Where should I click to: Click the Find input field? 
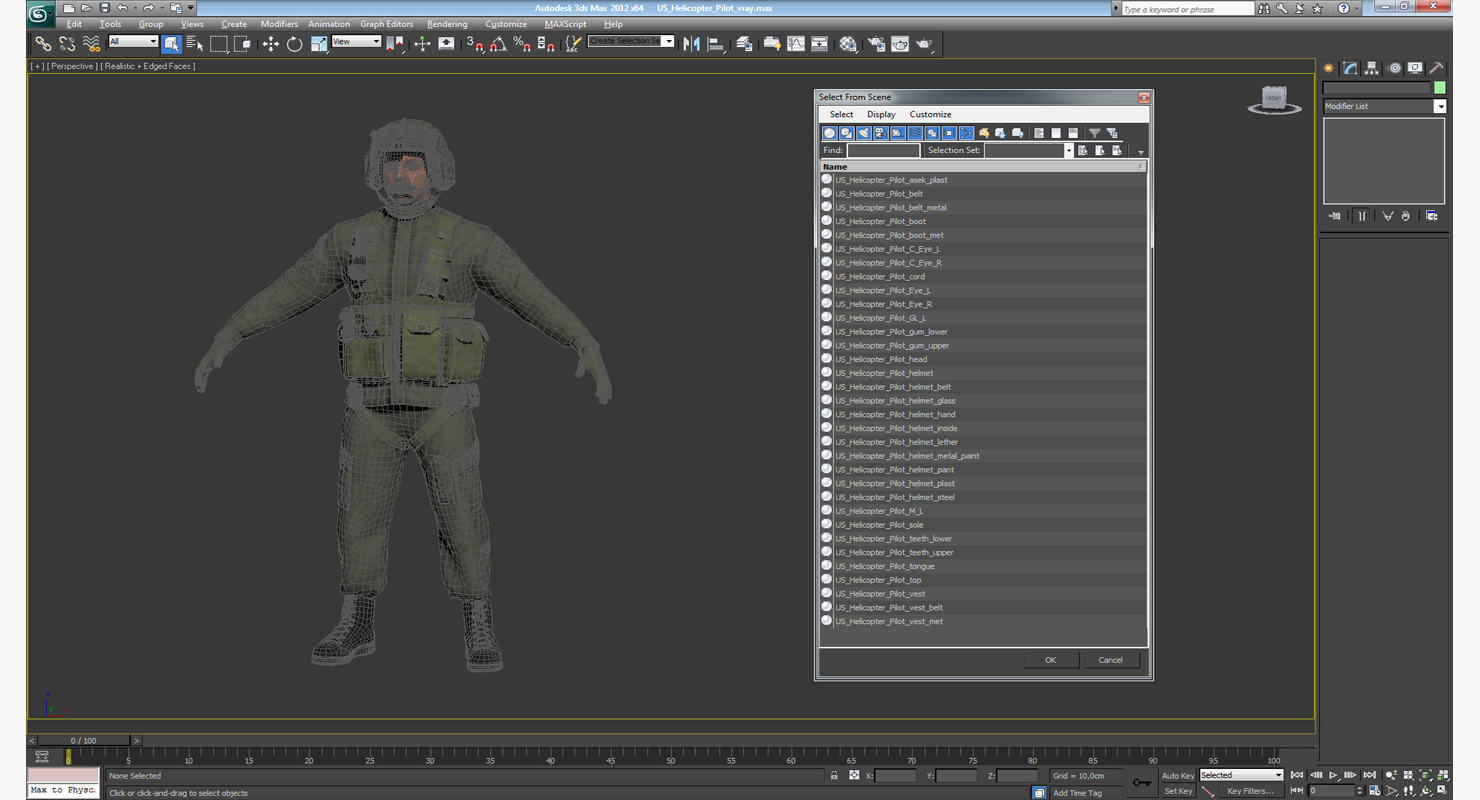(x=883, y=150)
